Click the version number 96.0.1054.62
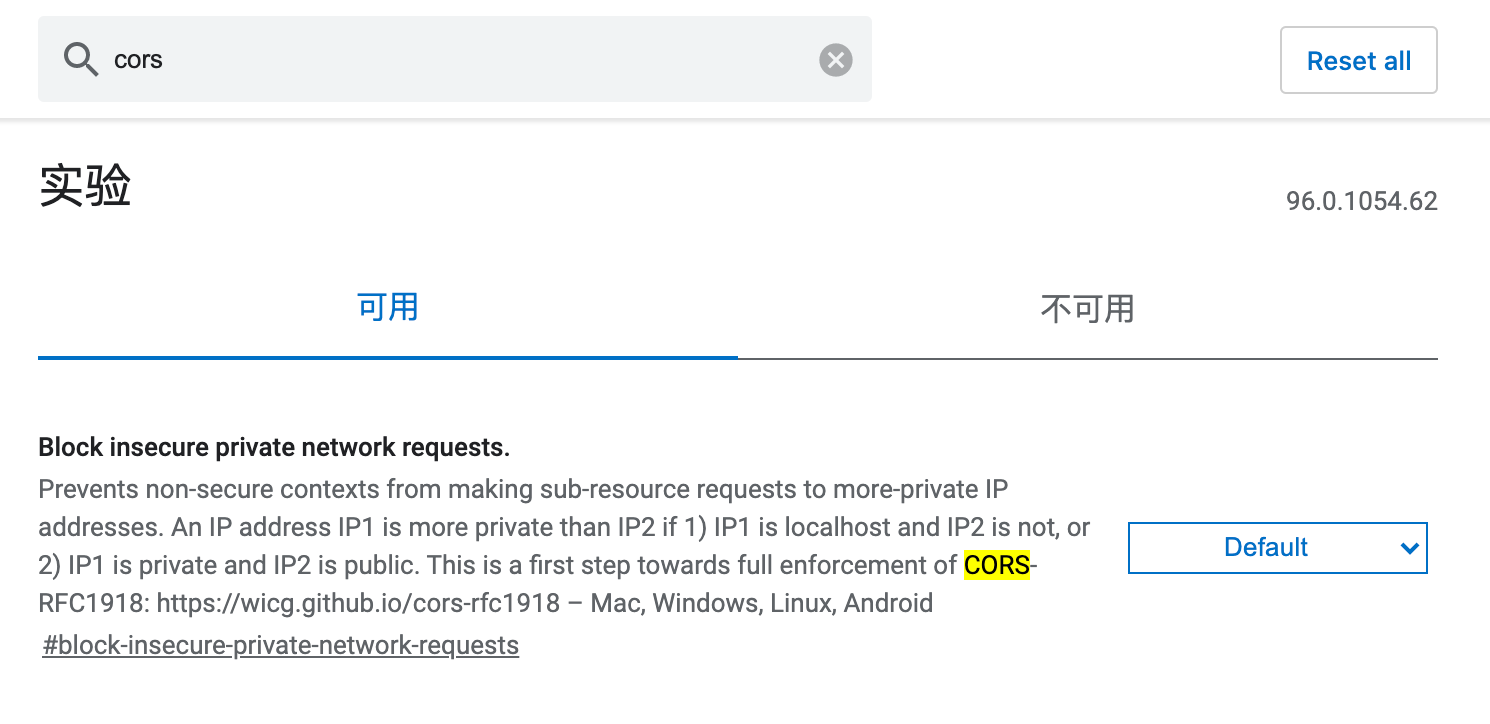This screenshot has width=1490, height=724. [1361, 201]
